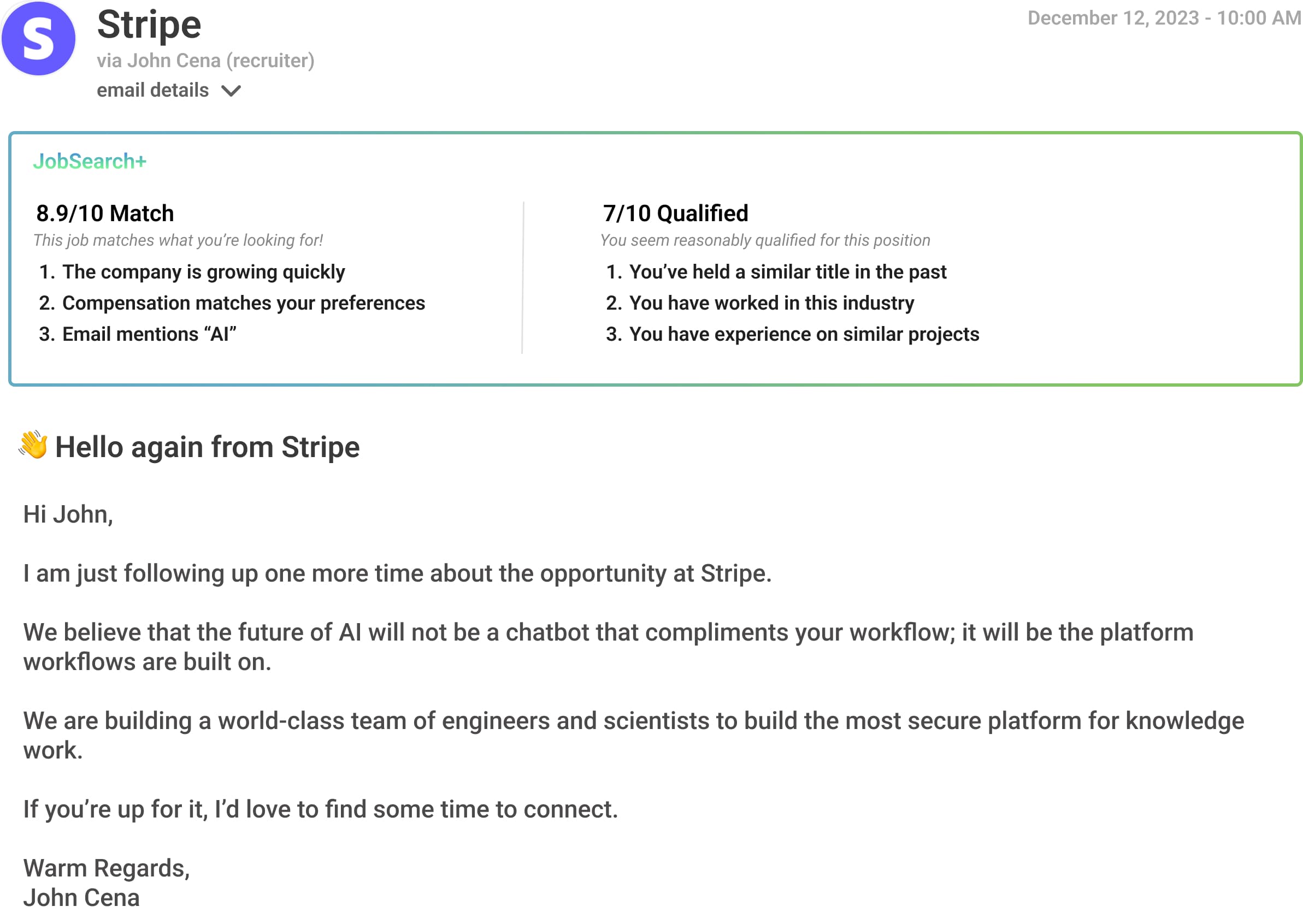Open the JobSearch+ panel link
The height and width of the screenshot is (924, 1303).
coord(90,162)
